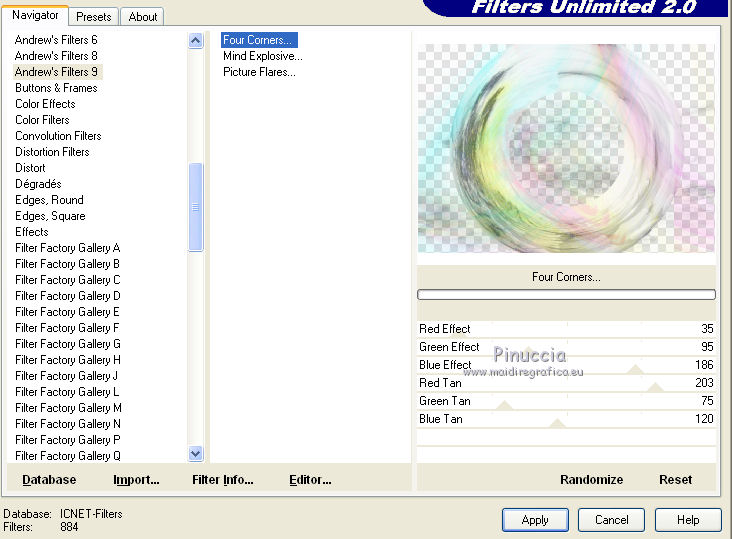The image size is (732, 539).
Task: Select Andrew's Filters 6 category
Action: point(56,40)
